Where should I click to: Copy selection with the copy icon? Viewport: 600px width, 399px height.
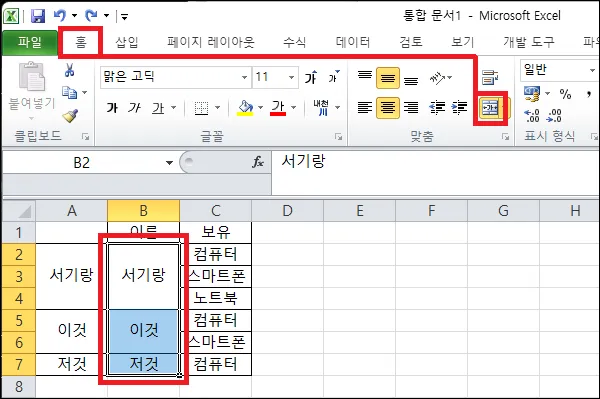pyautogui.click(x=70, y=93)
